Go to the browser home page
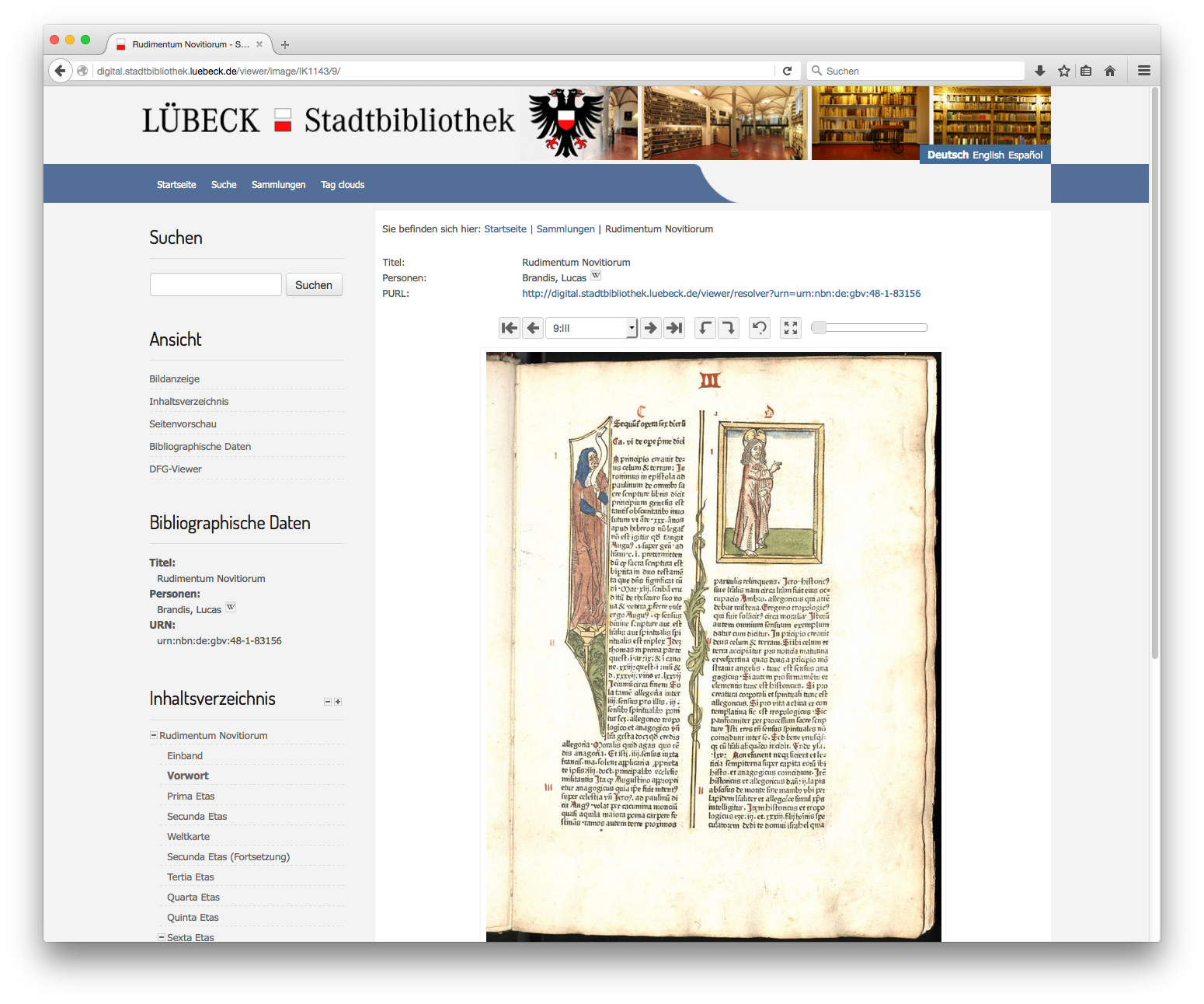This screenshot has height=1004, width=1204. pyautogui.click(x=1110, y=71)
